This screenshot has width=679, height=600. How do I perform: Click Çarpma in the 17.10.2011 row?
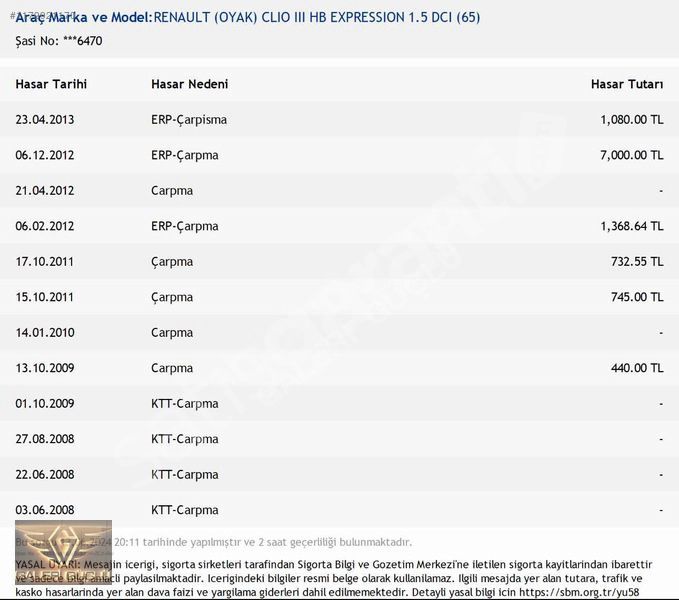pyautogui.click(x=171, y=262)
